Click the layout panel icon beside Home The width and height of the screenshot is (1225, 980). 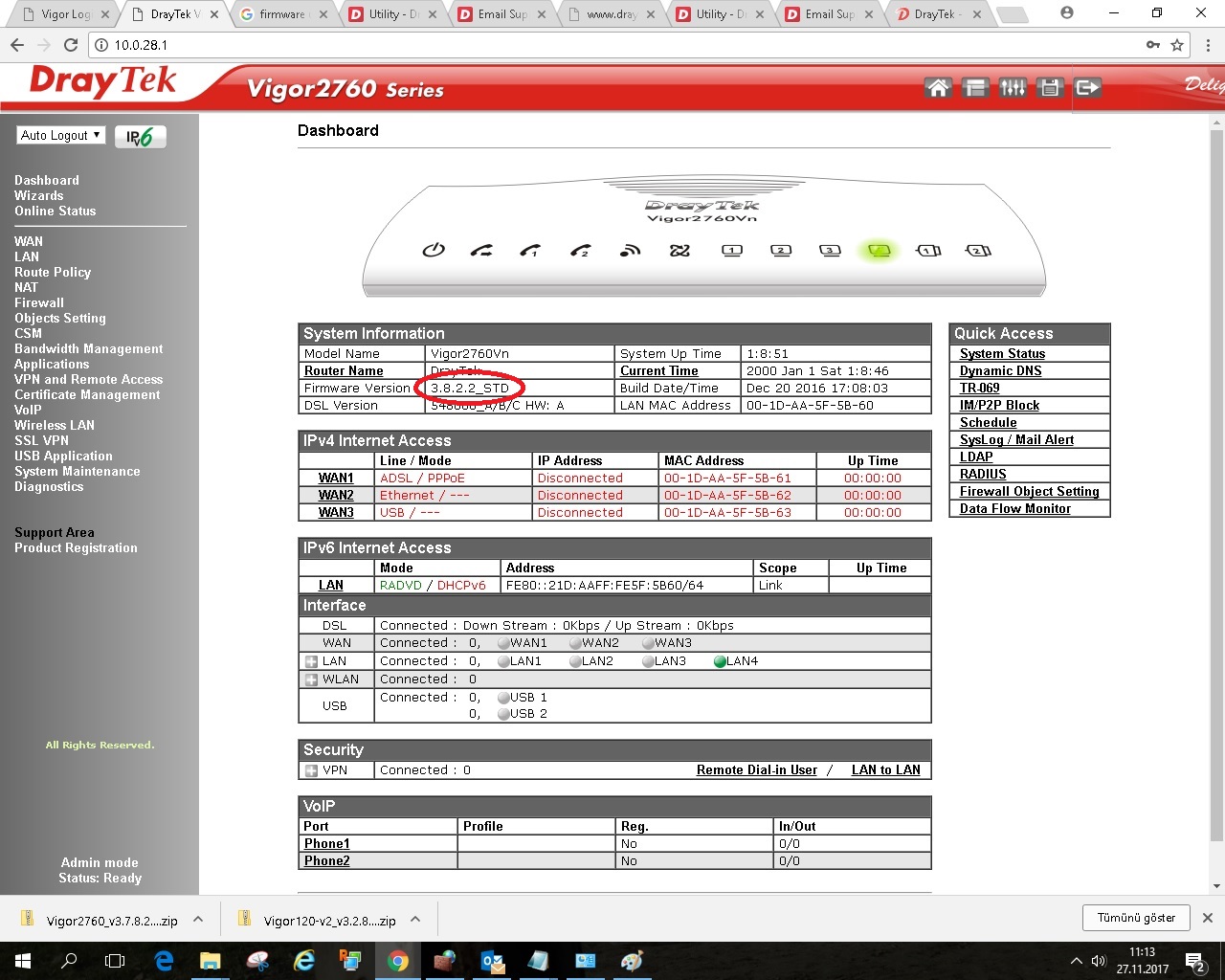(975, 88)
